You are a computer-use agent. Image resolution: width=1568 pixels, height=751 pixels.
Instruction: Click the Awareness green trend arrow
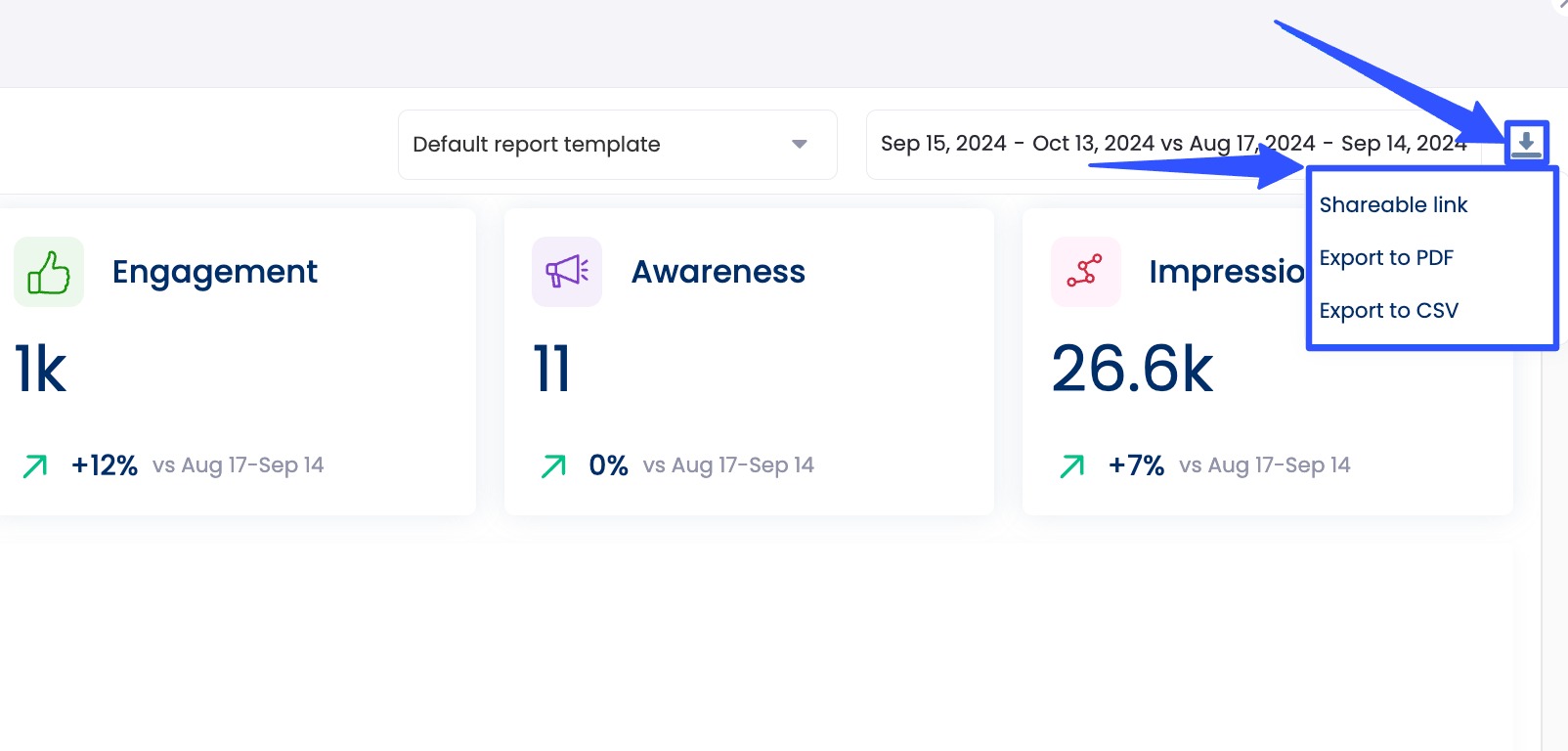[x=553, y=466]
